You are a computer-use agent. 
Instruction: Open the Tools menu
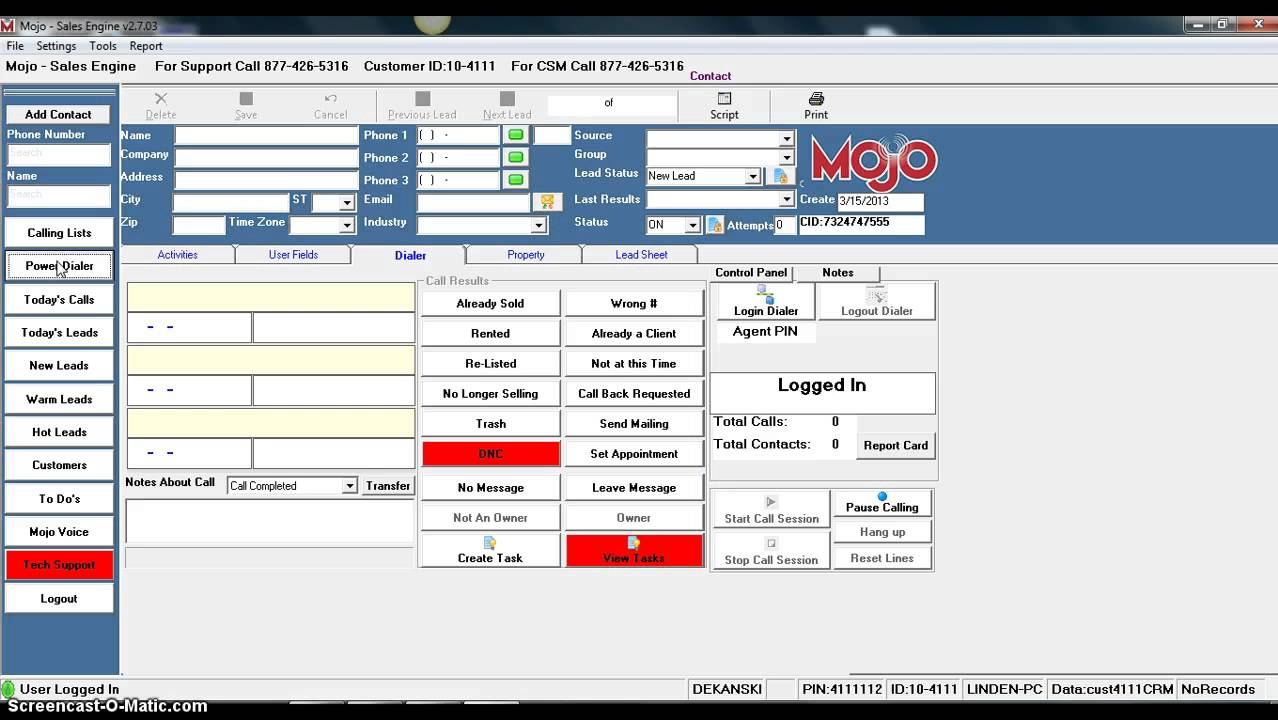(103, 46)
